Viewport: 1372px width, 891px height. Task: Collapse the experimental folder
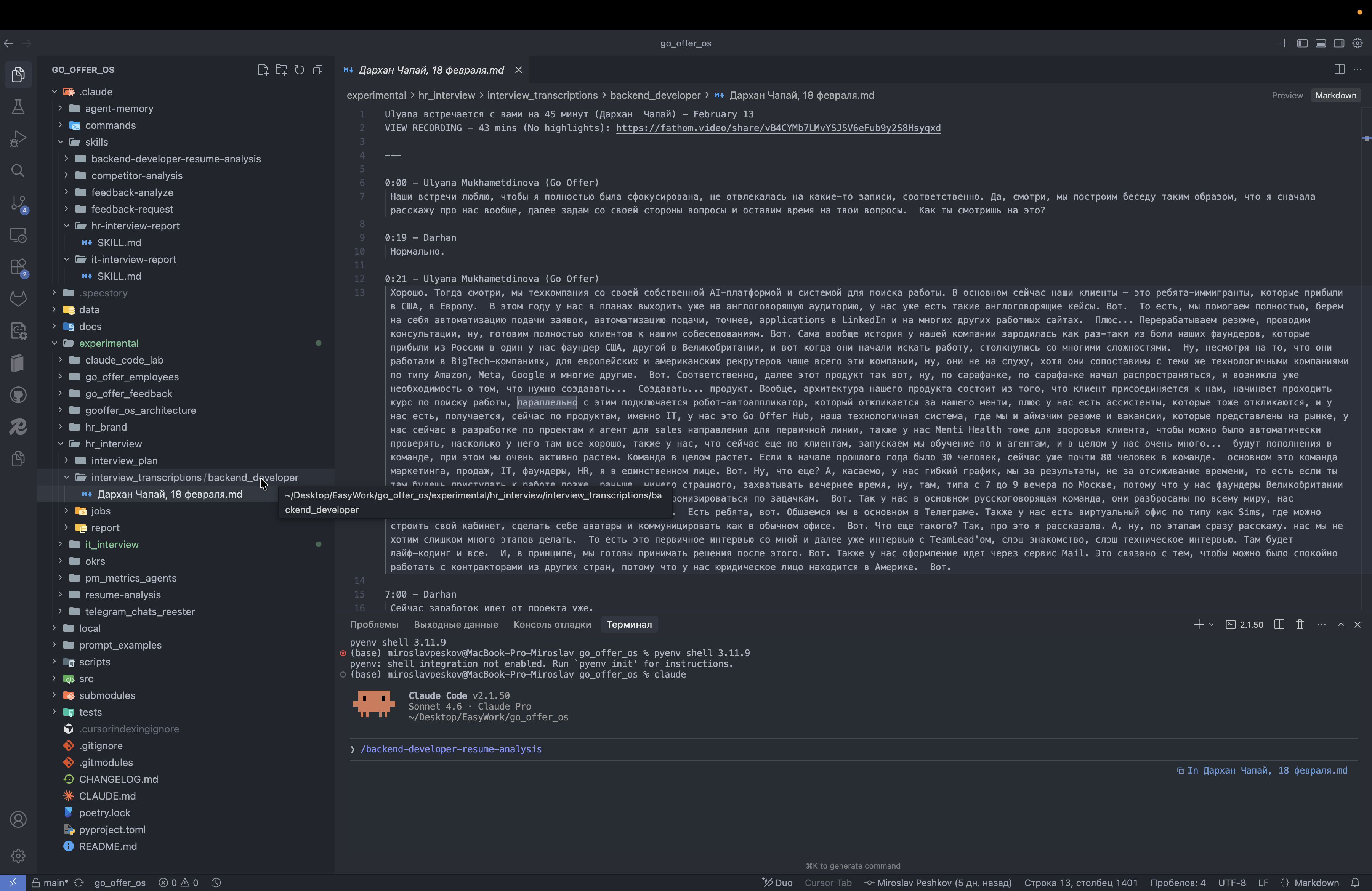(x=108, y=343)
